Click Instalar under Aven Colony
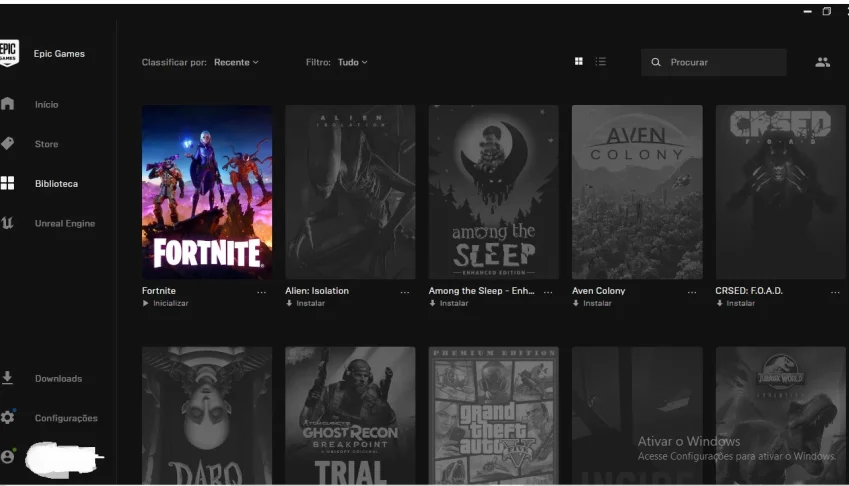This screenshot has height=486, width=849. pos(592,303)
